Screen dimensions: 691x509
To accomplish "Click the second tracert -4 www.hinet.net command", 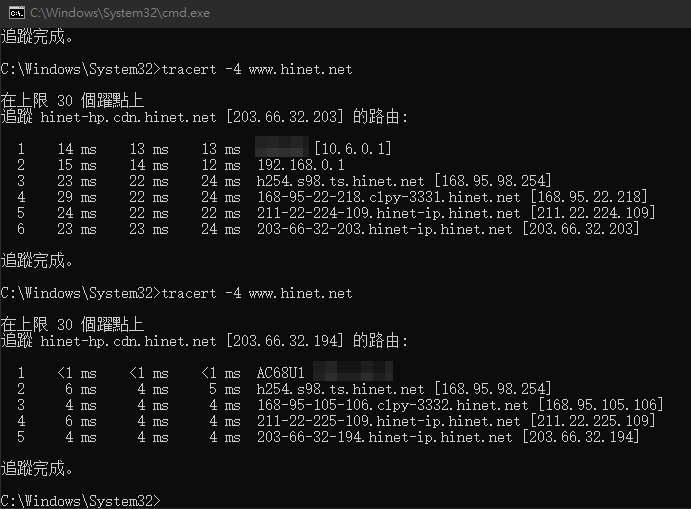I will point(257,293).
